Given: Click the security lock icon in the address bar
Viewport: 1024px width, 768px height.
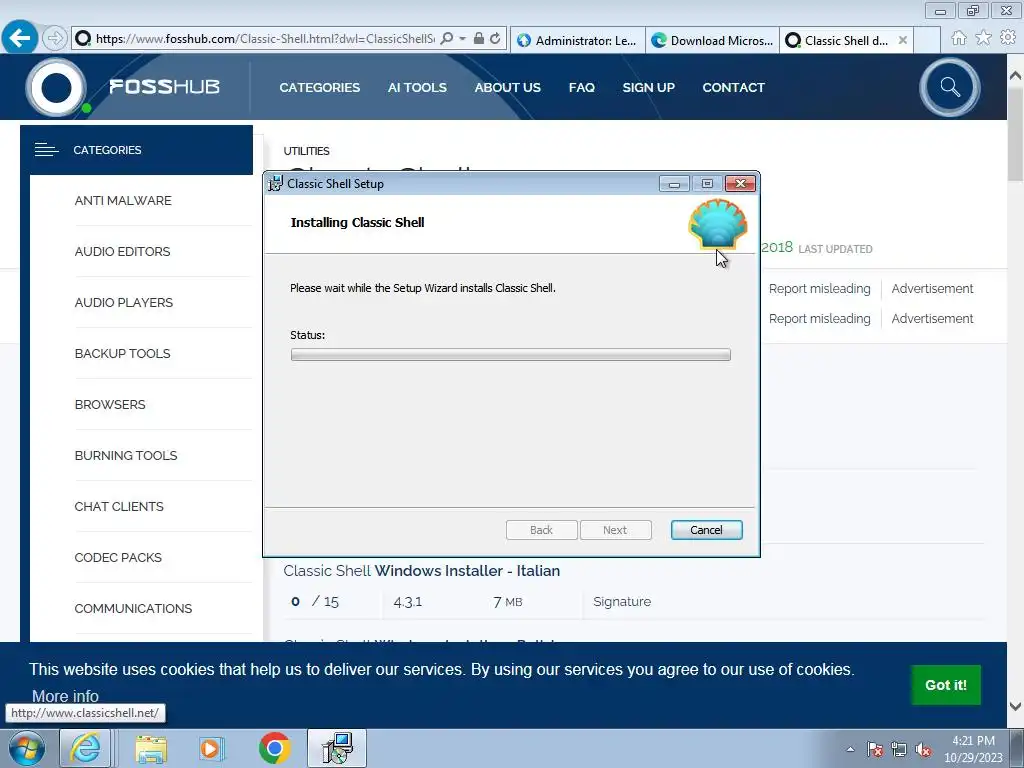Looking at the screenshot, I should 479,39.
